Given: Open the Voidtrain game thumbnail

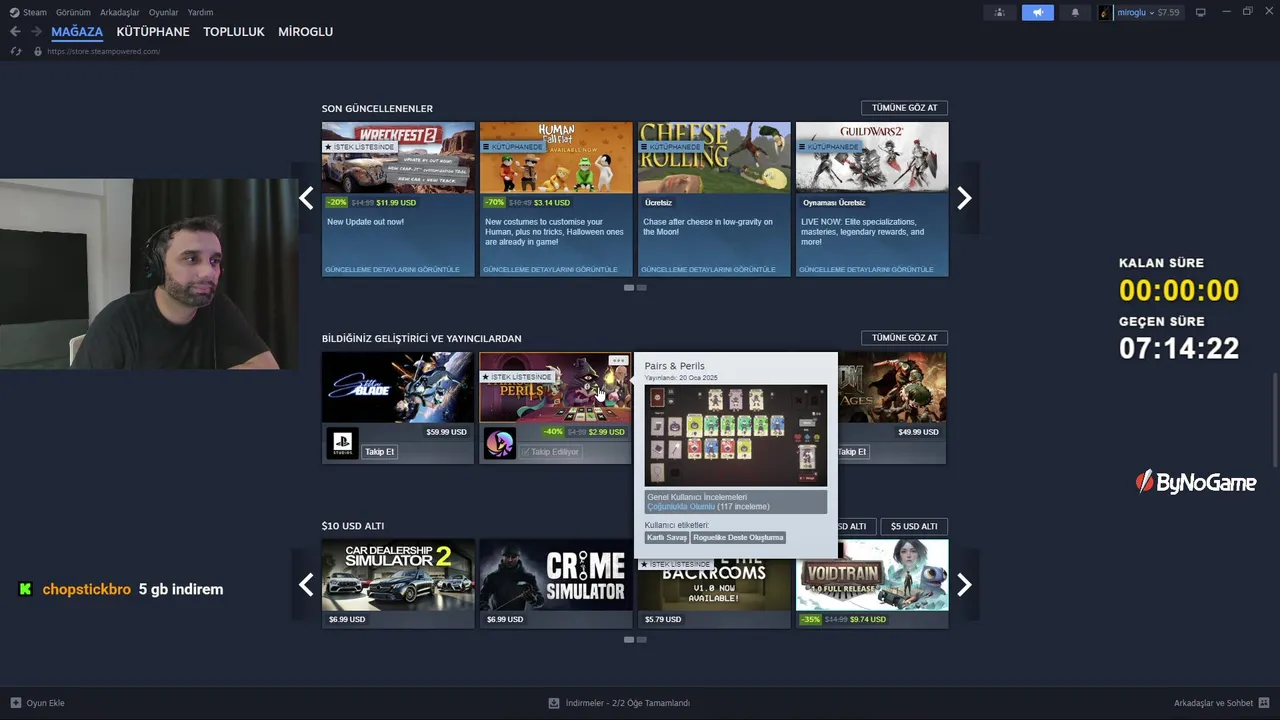Looking at the screenshot, I should (x=872, y=575).
